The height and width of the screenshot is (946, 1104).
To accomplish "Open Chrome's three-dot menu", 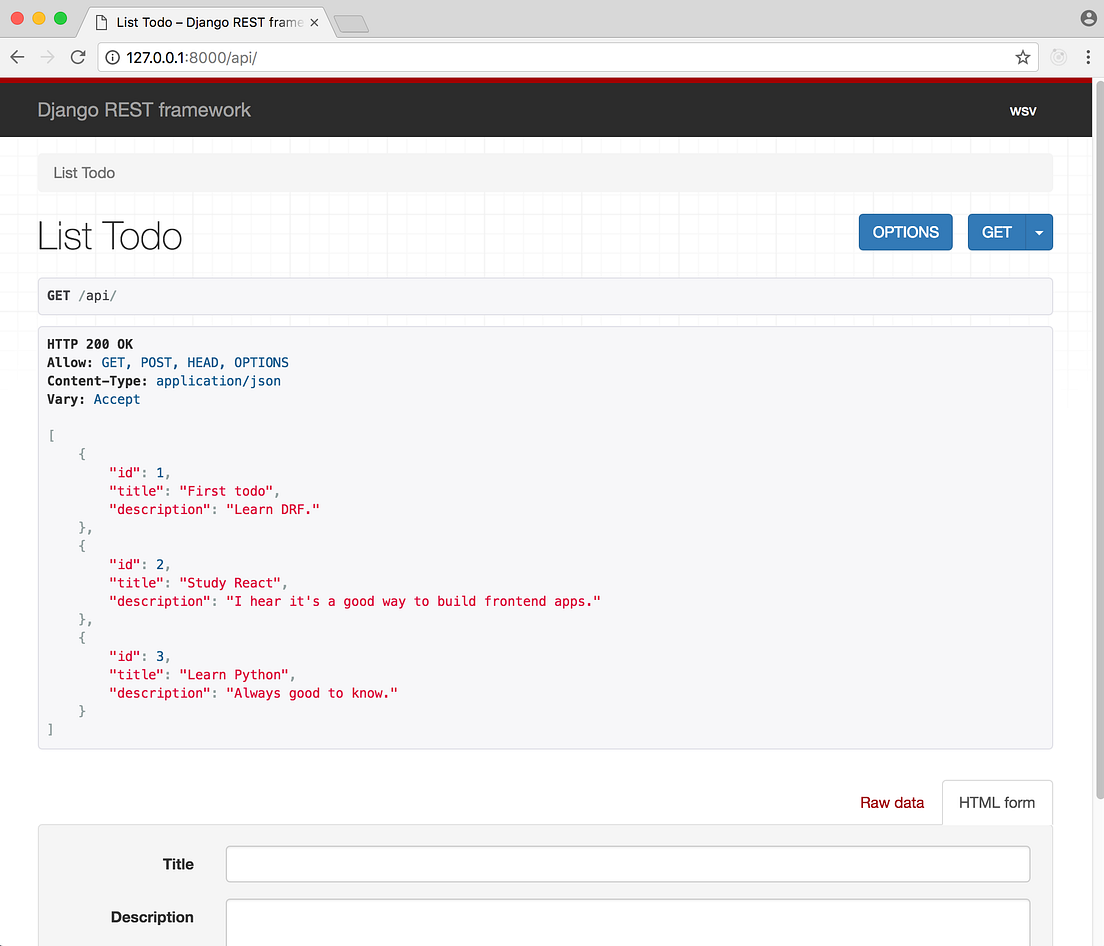I will pyautogui.click(x=1087, y=57).
